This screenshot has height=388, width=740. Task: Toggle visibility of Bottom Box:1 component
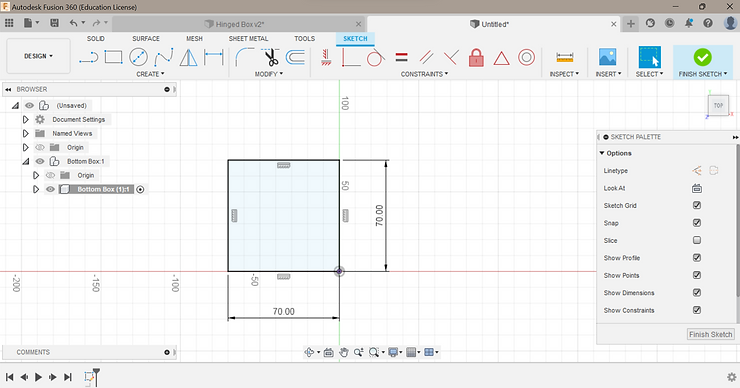40,161
